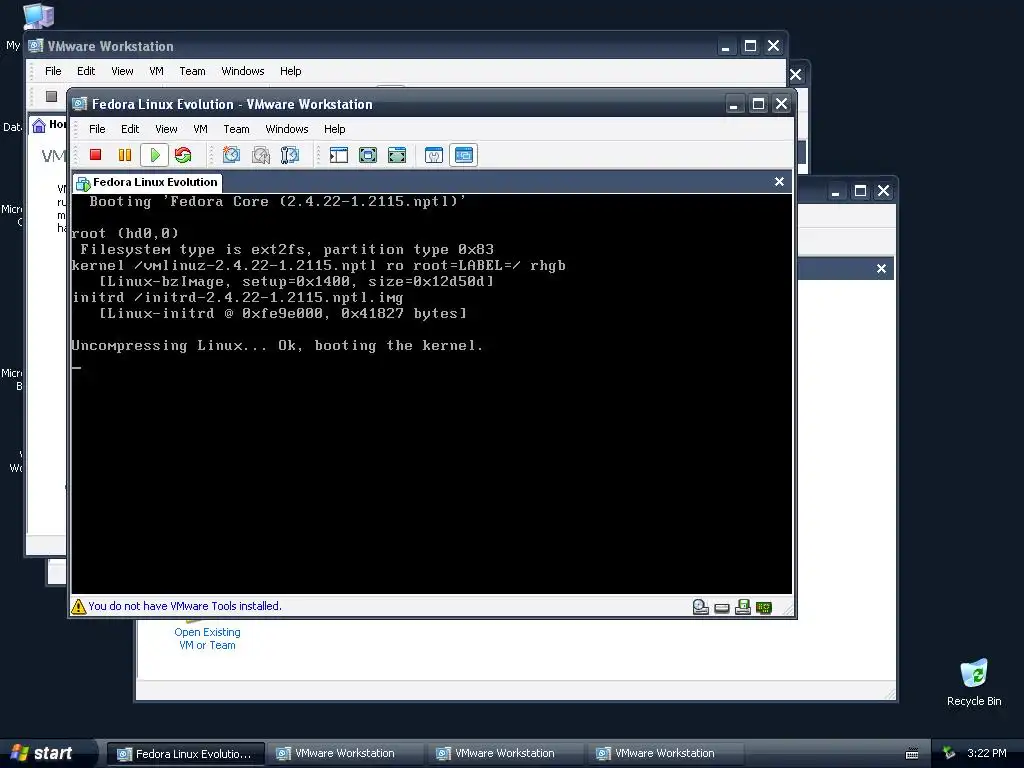Reset the virtual machine with the red-green arrows icon

coord(183,155)
